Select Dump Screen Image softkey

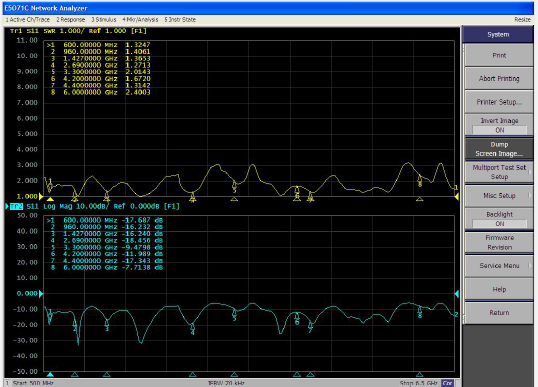(x=499, y=149)
